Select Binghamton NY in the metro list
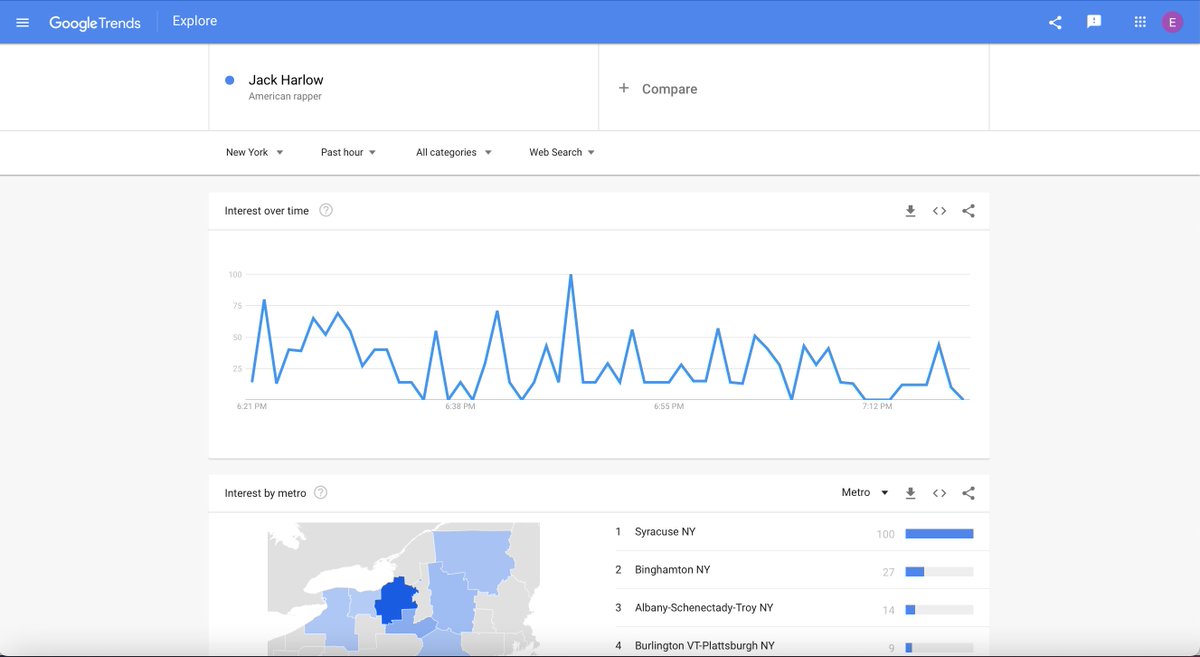1200x657 pixels. tap(672, 570)
